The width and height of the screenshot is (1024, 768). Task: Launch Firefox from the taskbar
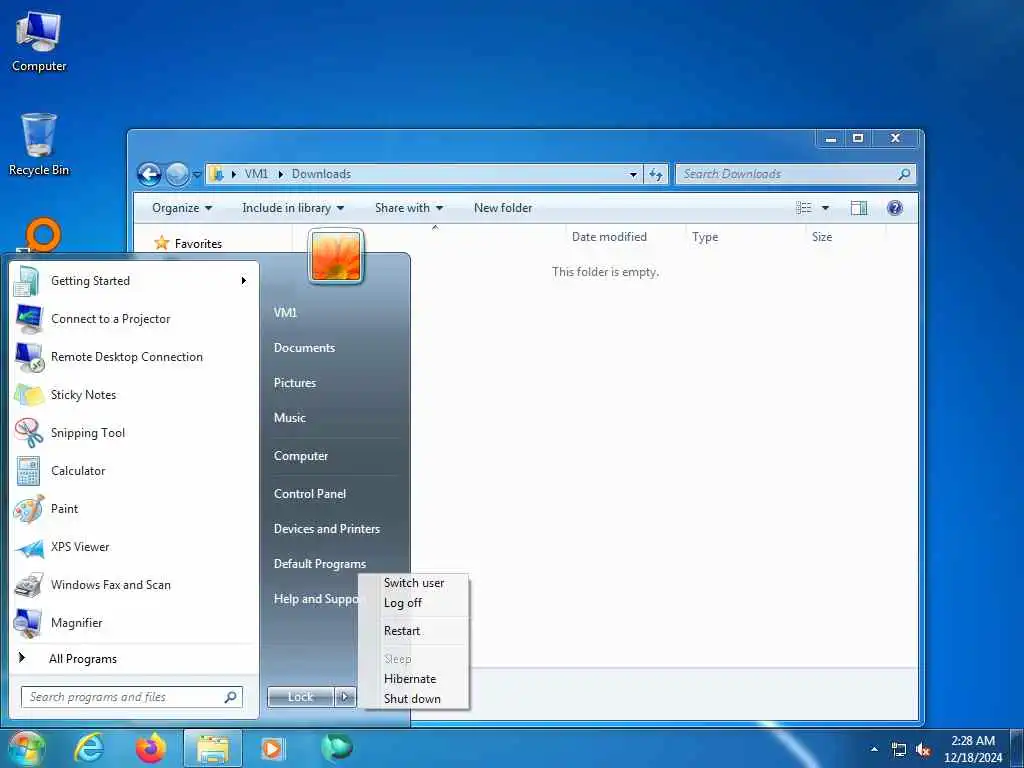[x=151, y=748]
